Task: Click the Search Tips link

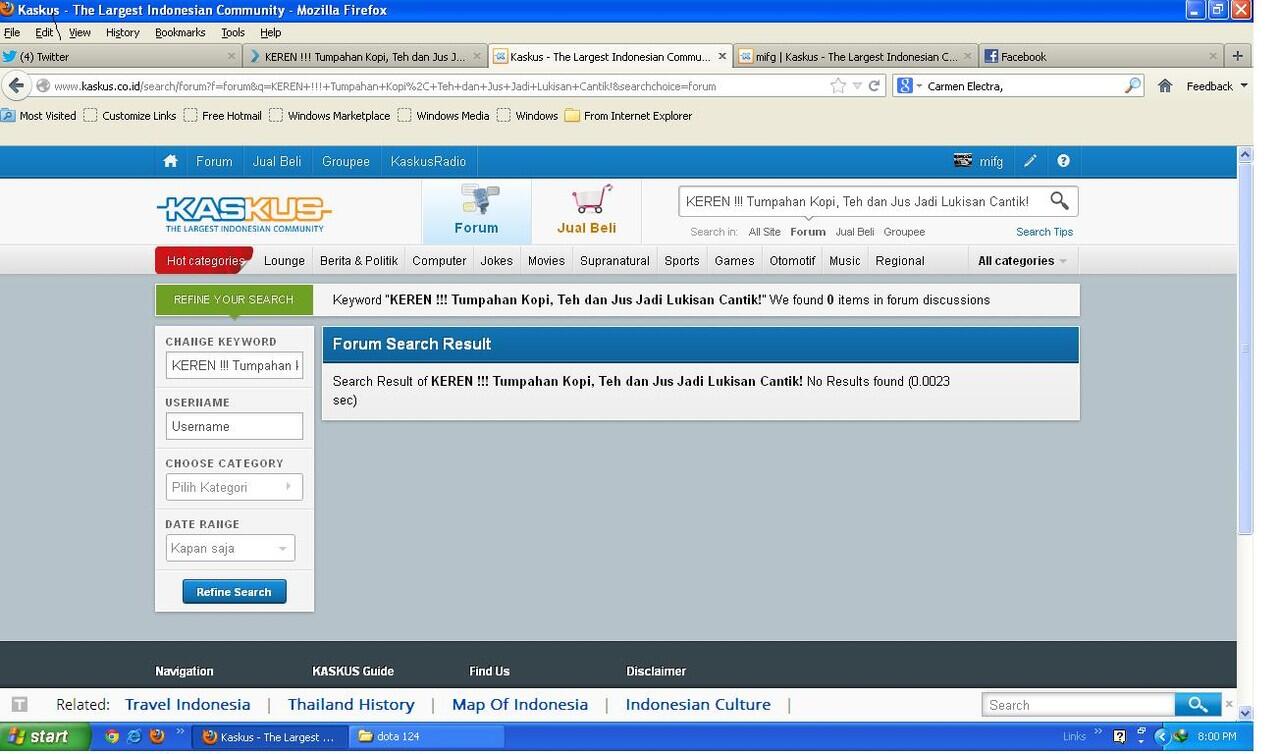Action: click(1044, 232)
